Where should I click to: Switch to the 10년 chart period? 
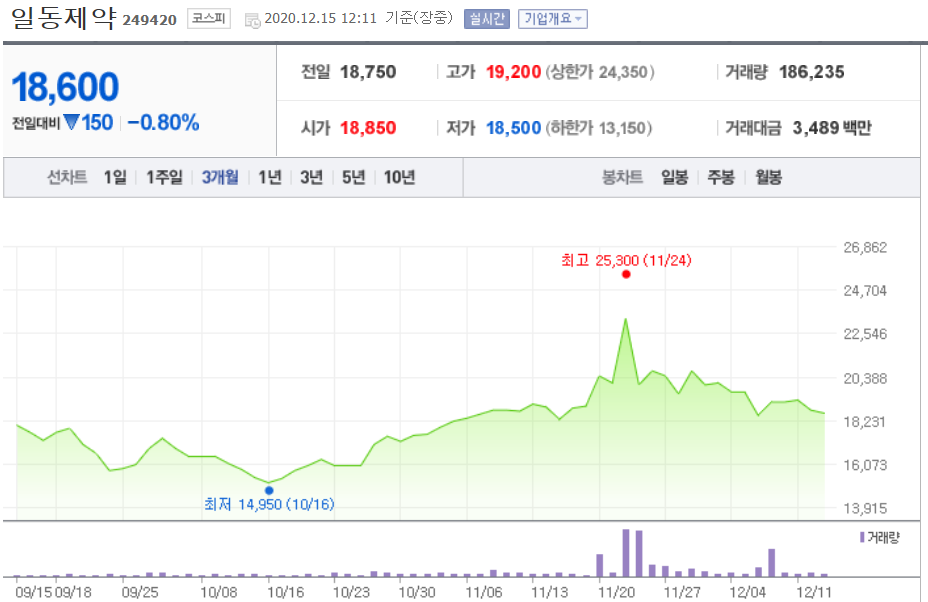[x=399, y=177]
